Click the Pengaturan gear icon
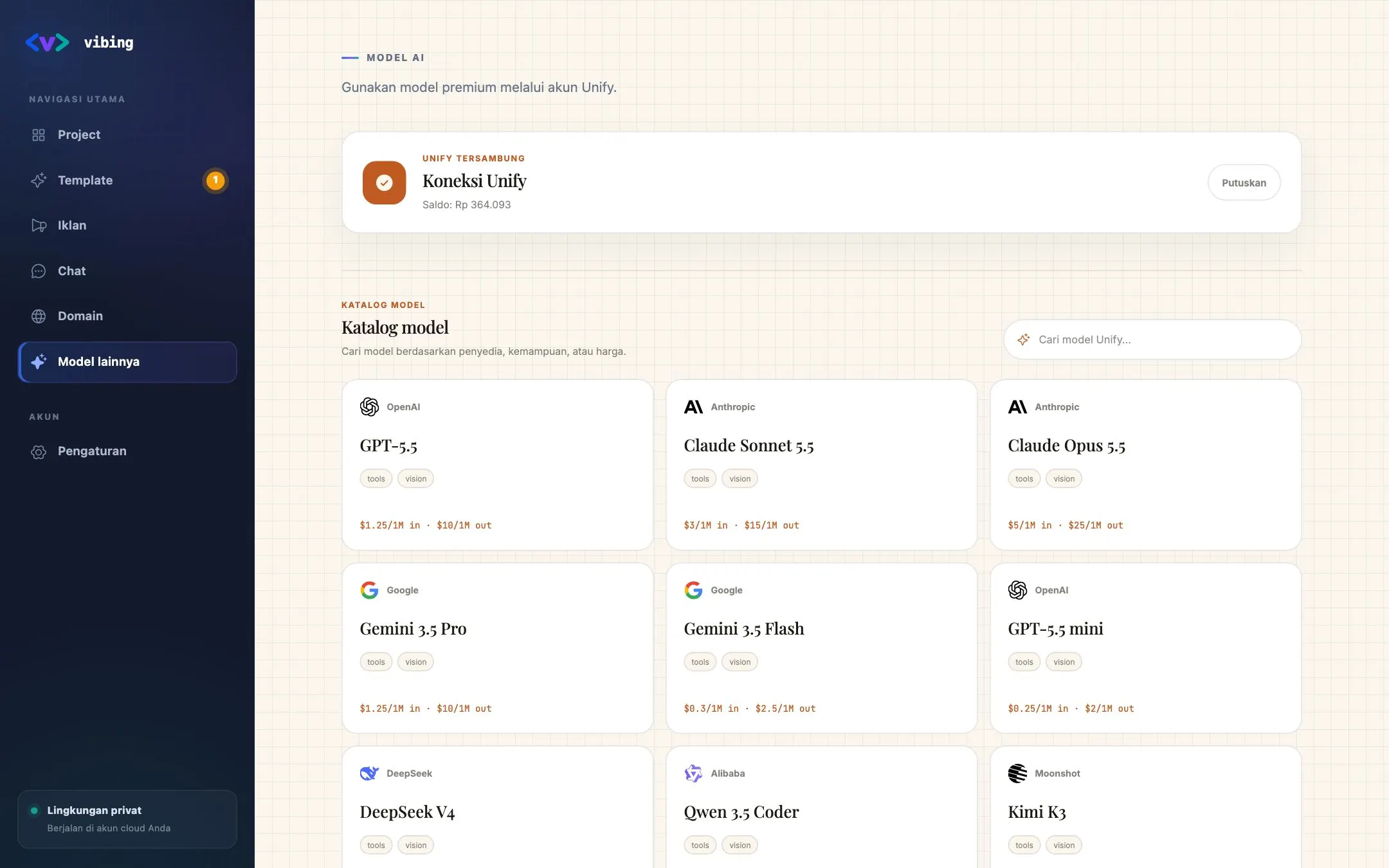Screen dimensions: 1389x868 point(39,452)
